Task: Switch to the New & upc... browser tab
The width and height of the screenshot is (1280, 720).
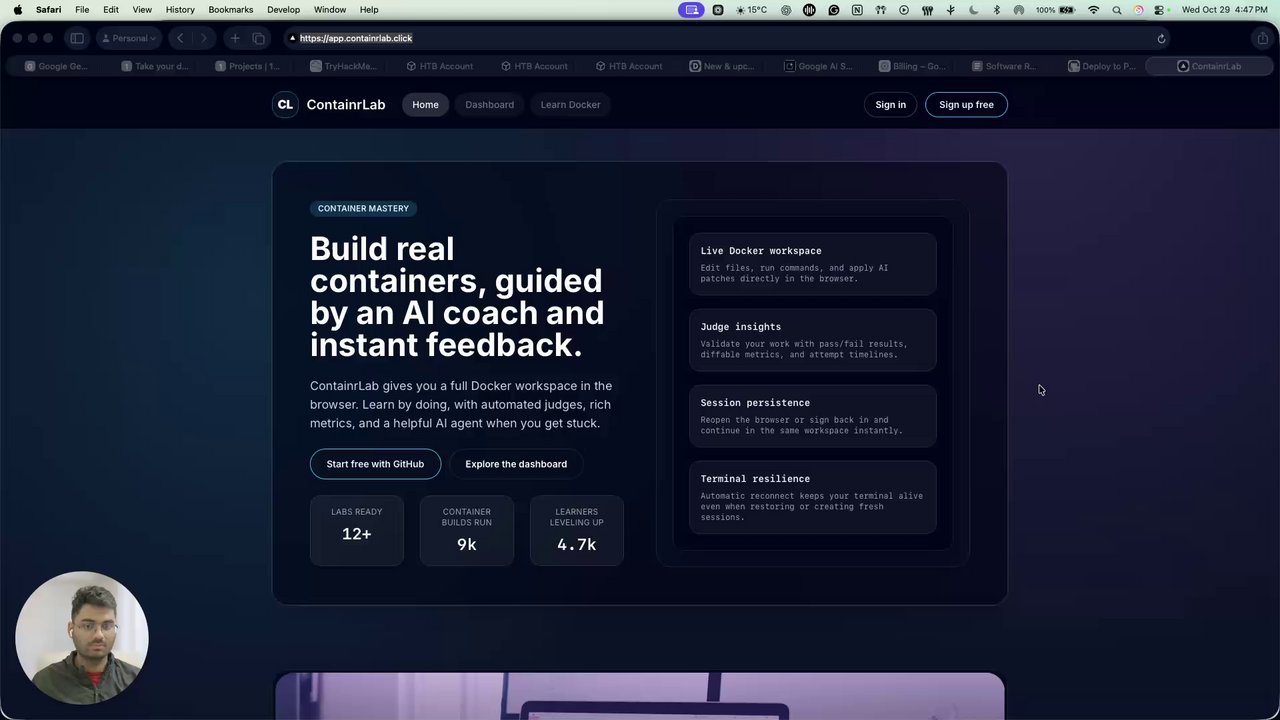Action: click(721, 66)
